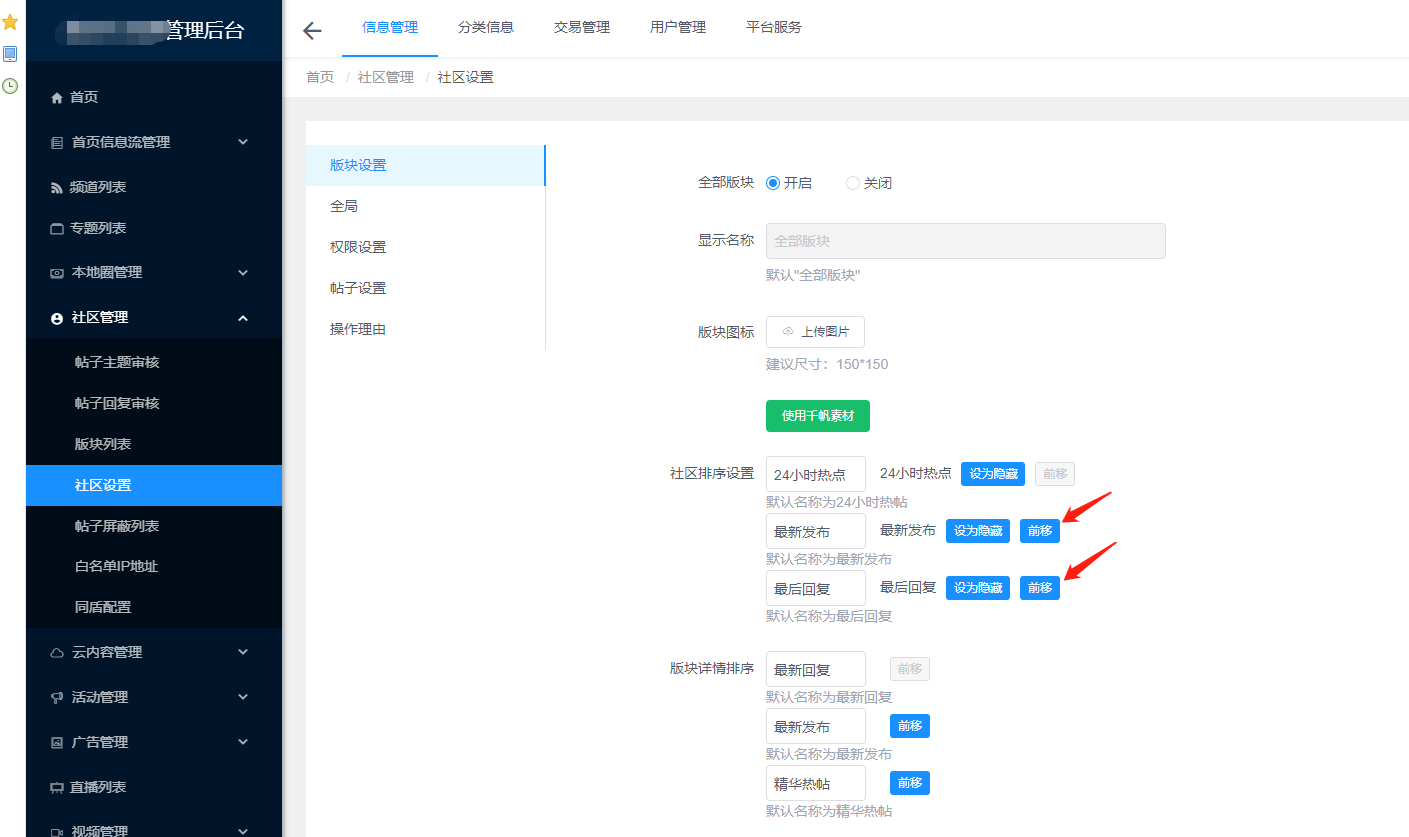Open the 交易管理 top tab
The height and width of the screenshot is (837, 1409).
tap(582, 28)
